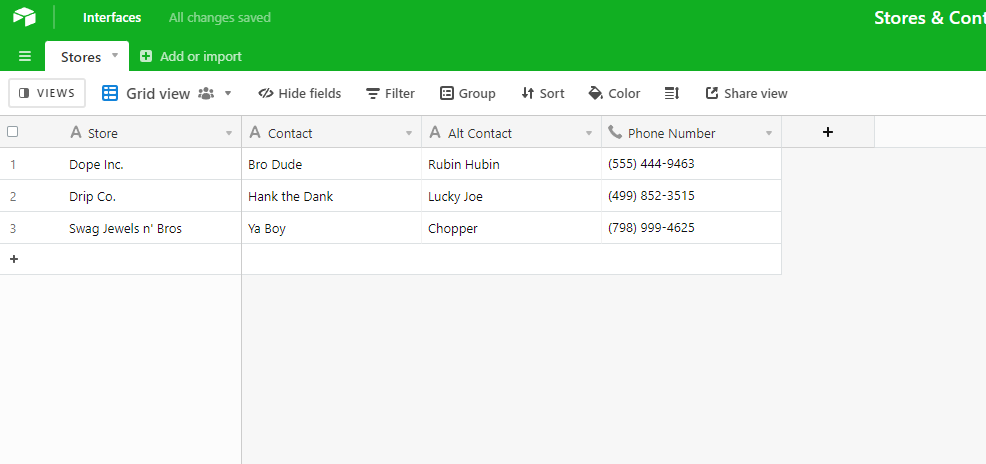Open the Alt Contact column dropdown
The width and height of the screenshot is (986, 464).
[x=589, y=133]
